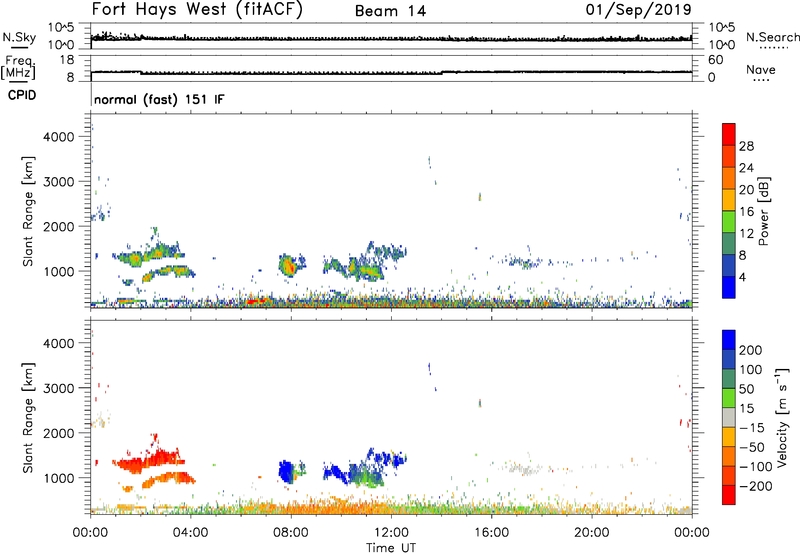Screen dimensions: 800x554
Task: Click the yellow 16–20 dB Power colorbar segment
Action: pos(729,199)
